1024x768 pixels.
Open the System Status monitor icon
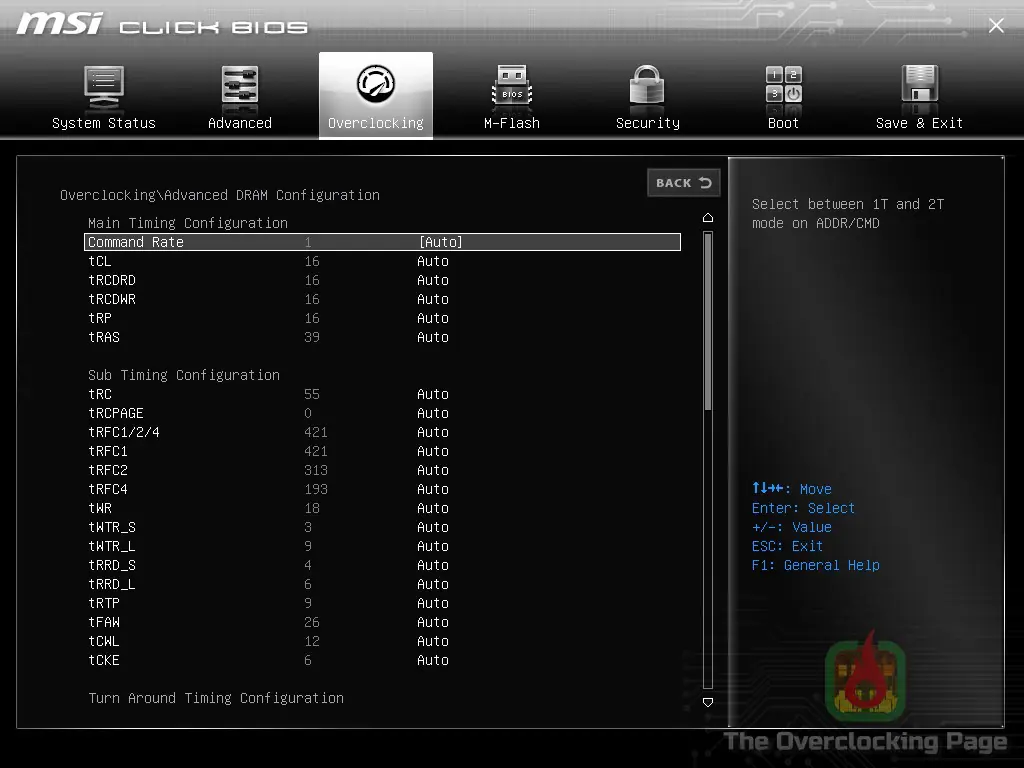coord(104,87)
